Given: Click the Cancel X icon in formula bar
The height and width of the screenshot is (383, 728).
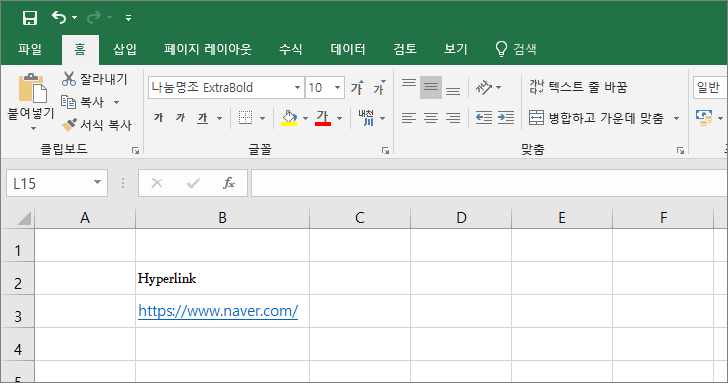Looking at the screenshot, I should point(157,183).
